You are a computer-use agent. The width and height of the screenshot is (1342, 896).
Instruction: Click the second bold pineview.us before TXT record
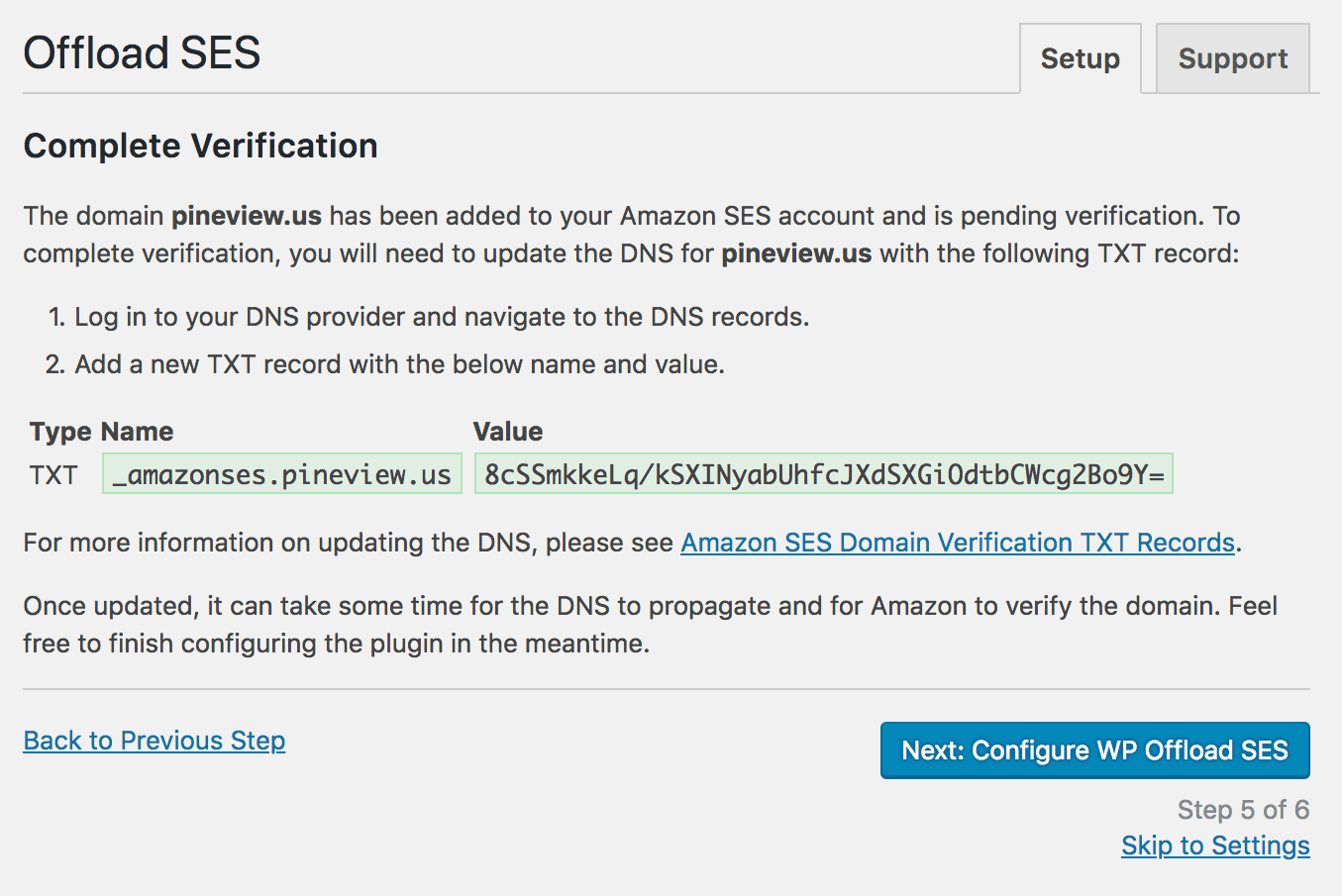coord(796,253)
